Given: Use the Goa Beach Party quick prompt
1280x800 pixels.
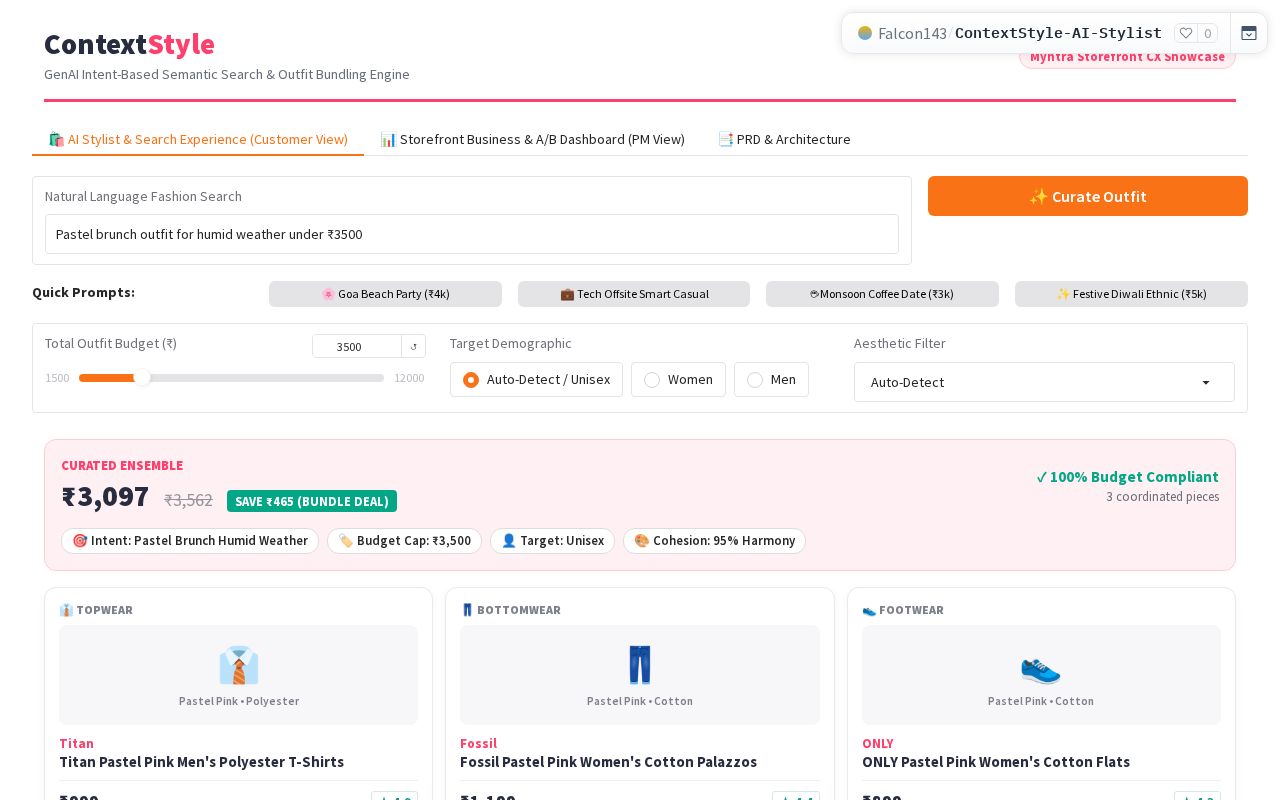Looking at the screenshot, I should point(385,294).
